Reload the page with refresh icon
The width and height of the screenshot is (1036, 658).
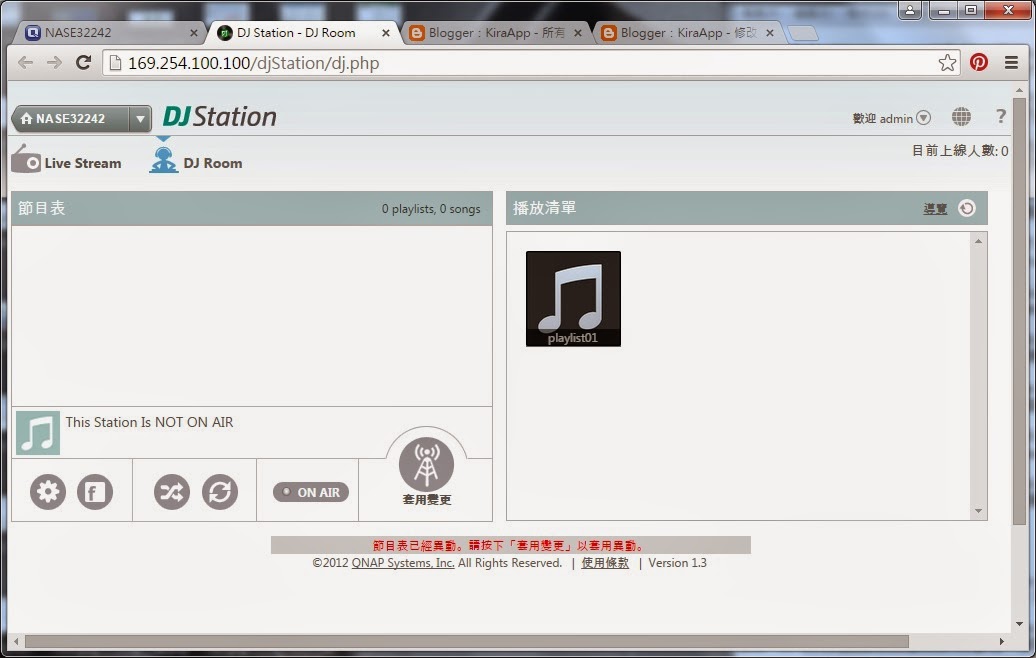[x=83, y=63]
